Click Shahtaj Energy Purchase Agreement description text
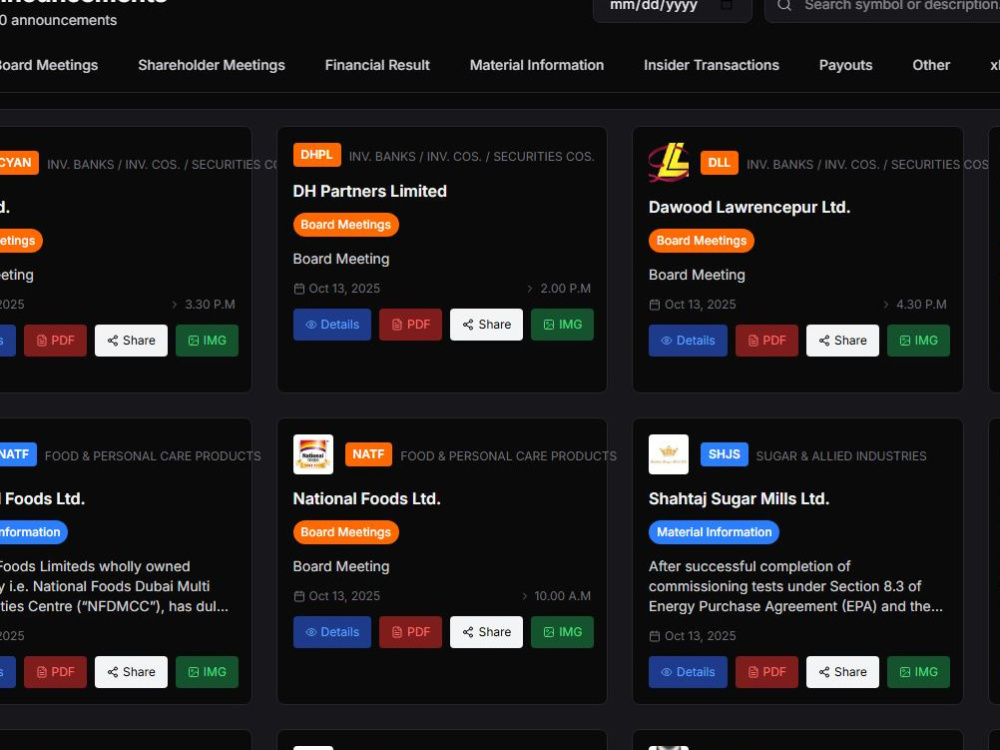 click(x=795, y=586)
